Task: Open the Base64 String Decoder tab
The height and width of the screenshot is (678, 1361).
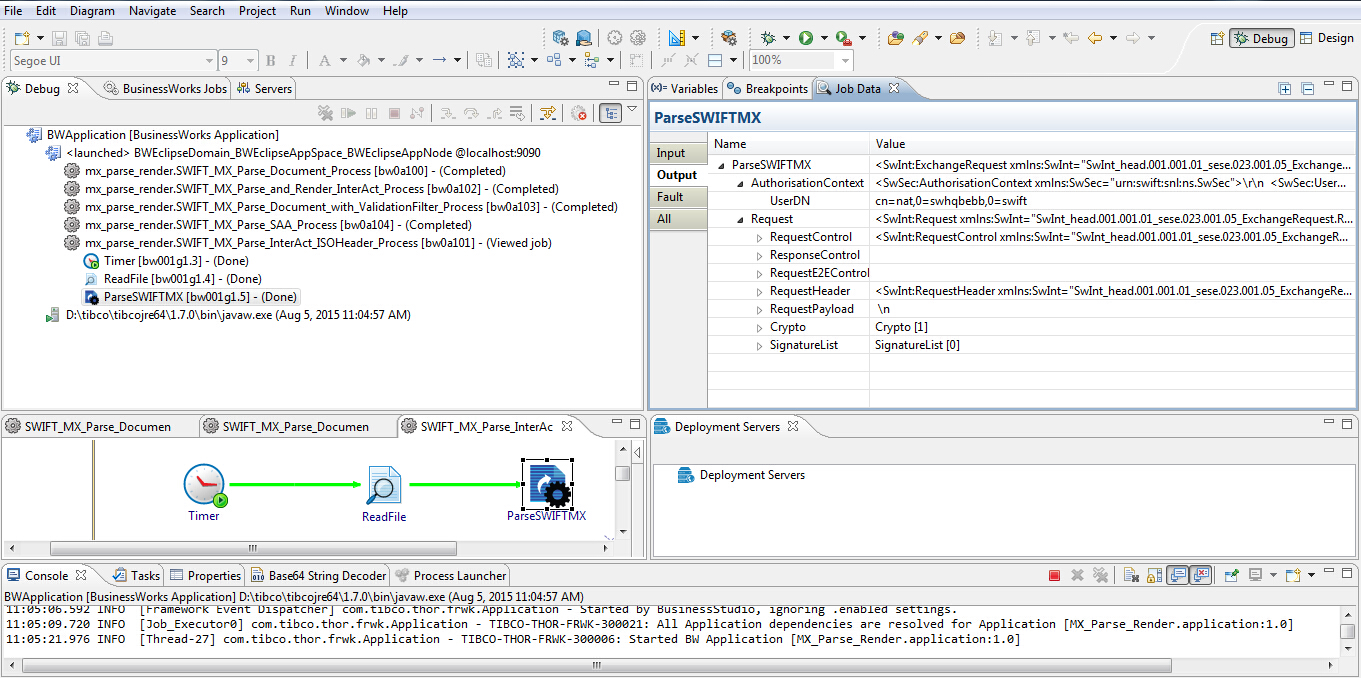Action: (318, 575)
